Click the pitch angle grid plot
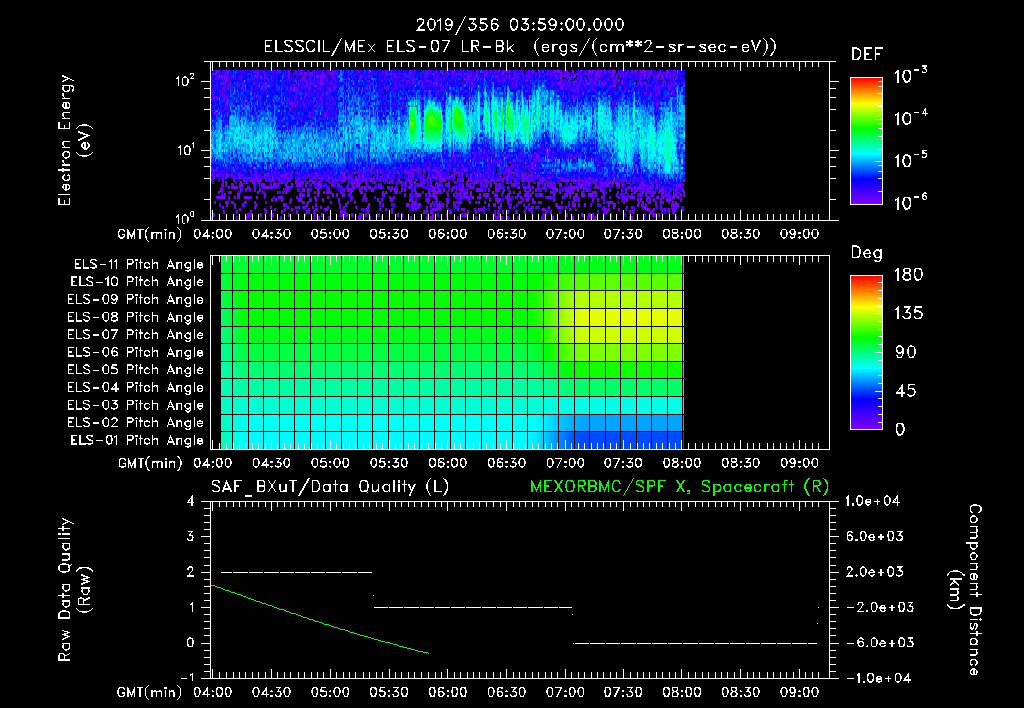The width and height of the screenshot is (1024, 708). (452, 352)
